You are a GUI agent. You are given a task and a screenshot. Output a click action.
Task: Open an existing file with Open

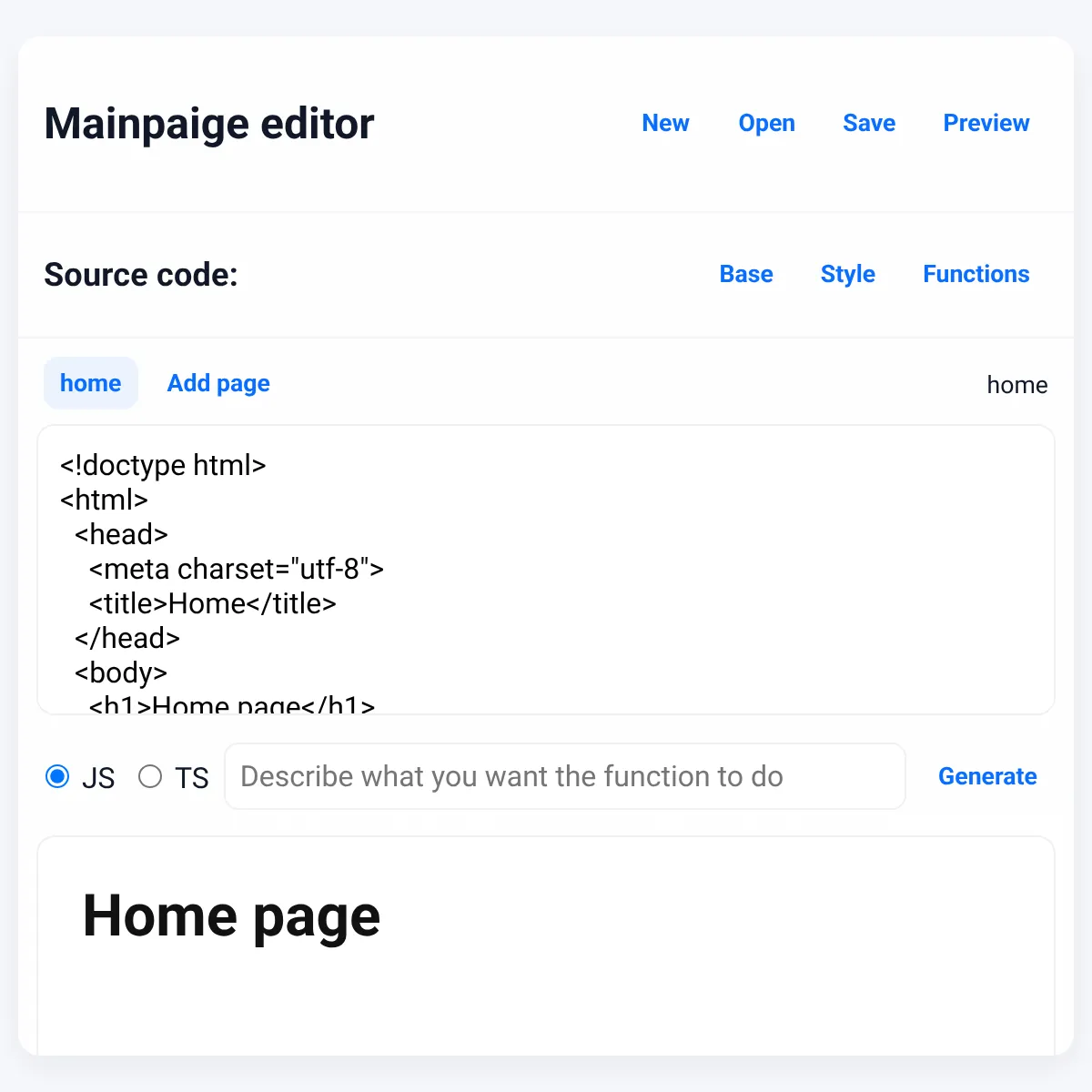766,123
